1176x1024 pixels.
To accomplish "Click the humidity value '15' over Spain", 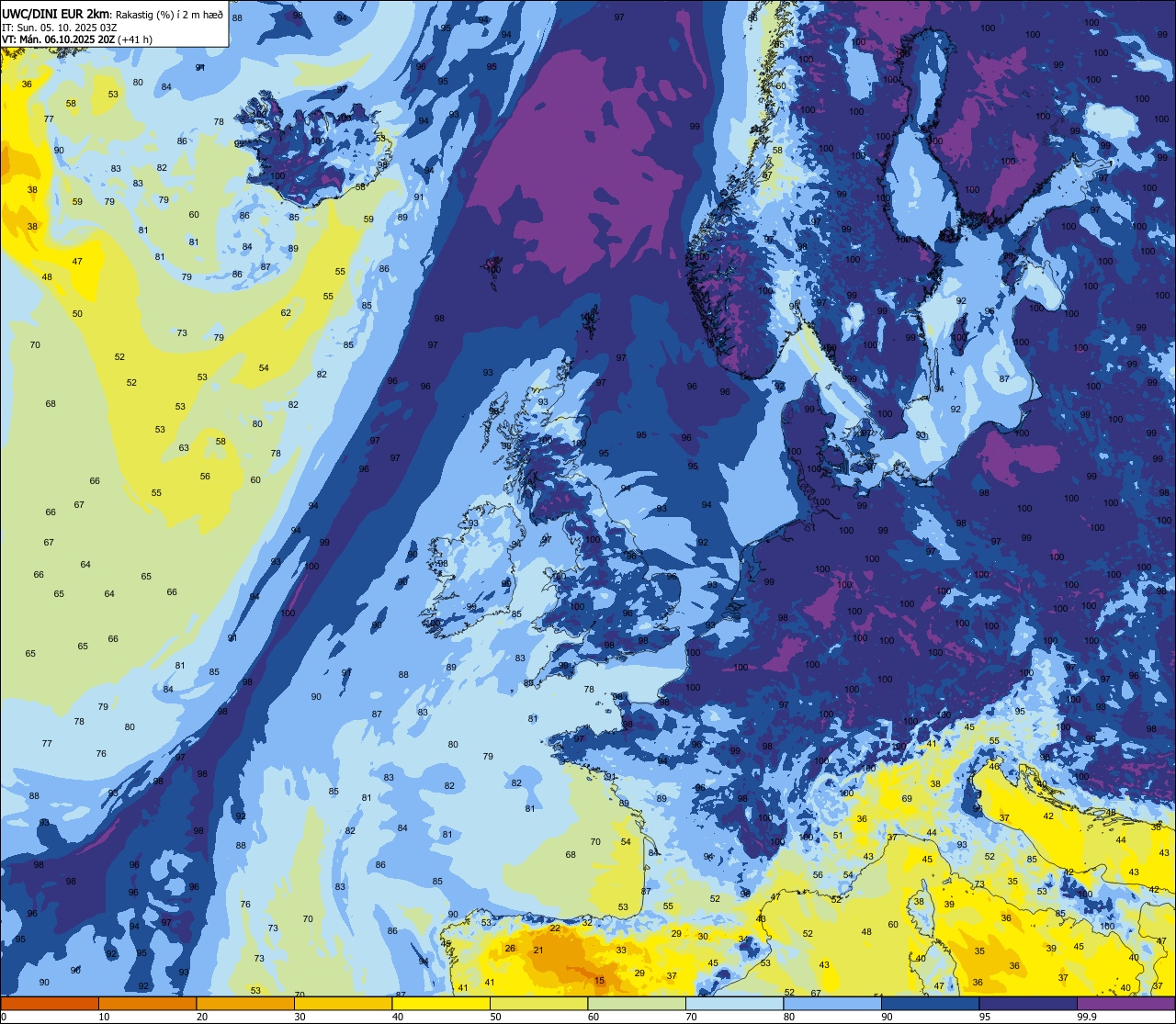I will pyautogui.click(x=600, y=981).
